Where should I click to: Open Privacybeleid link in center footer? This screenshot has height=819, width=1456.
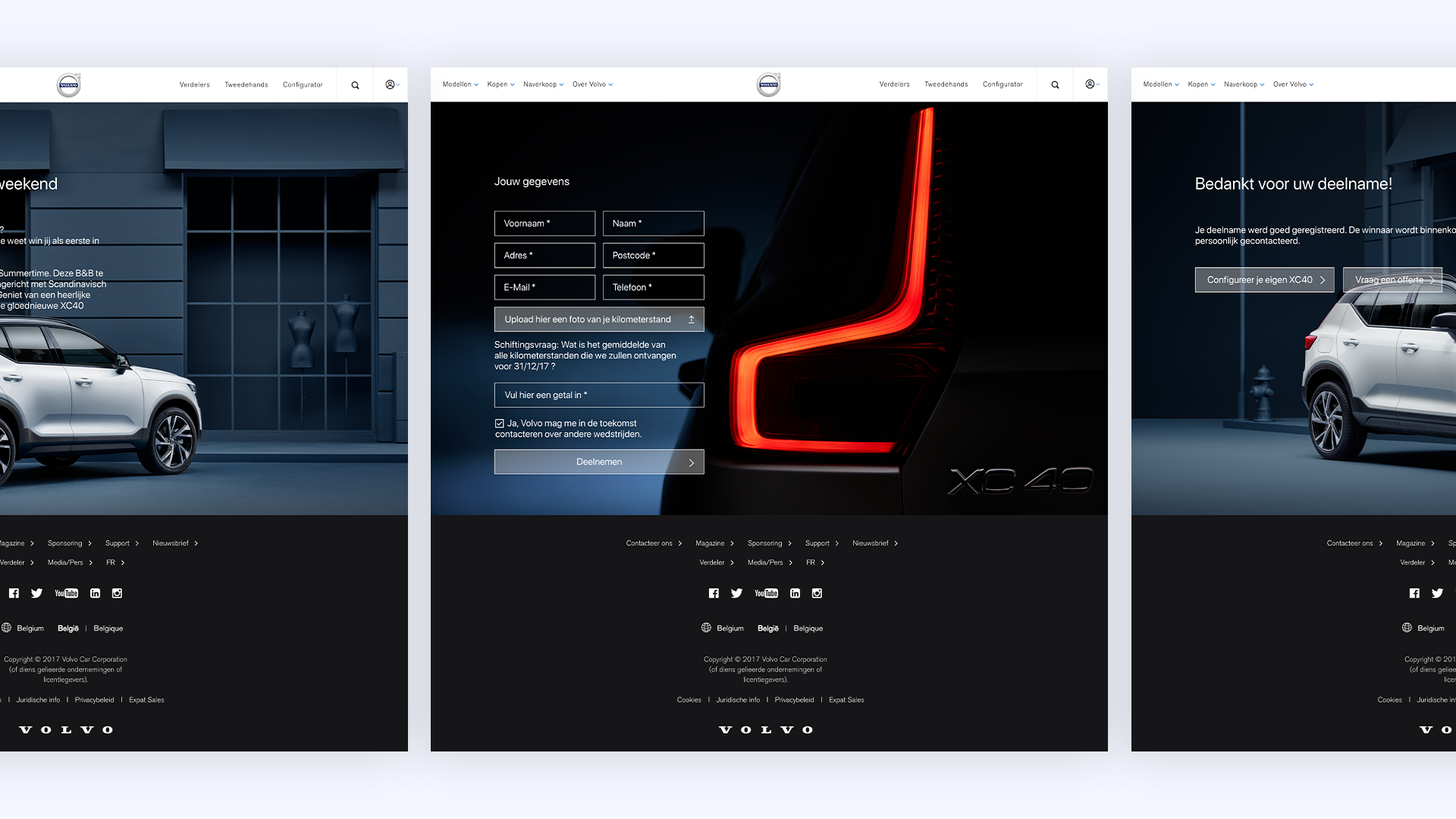click(x=794, y=700)
